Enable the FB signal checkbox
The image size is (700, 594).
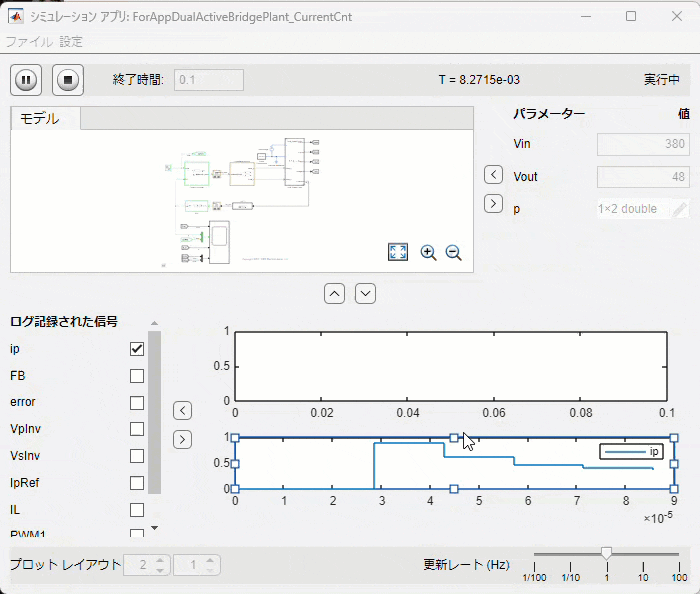pos(137,376)
